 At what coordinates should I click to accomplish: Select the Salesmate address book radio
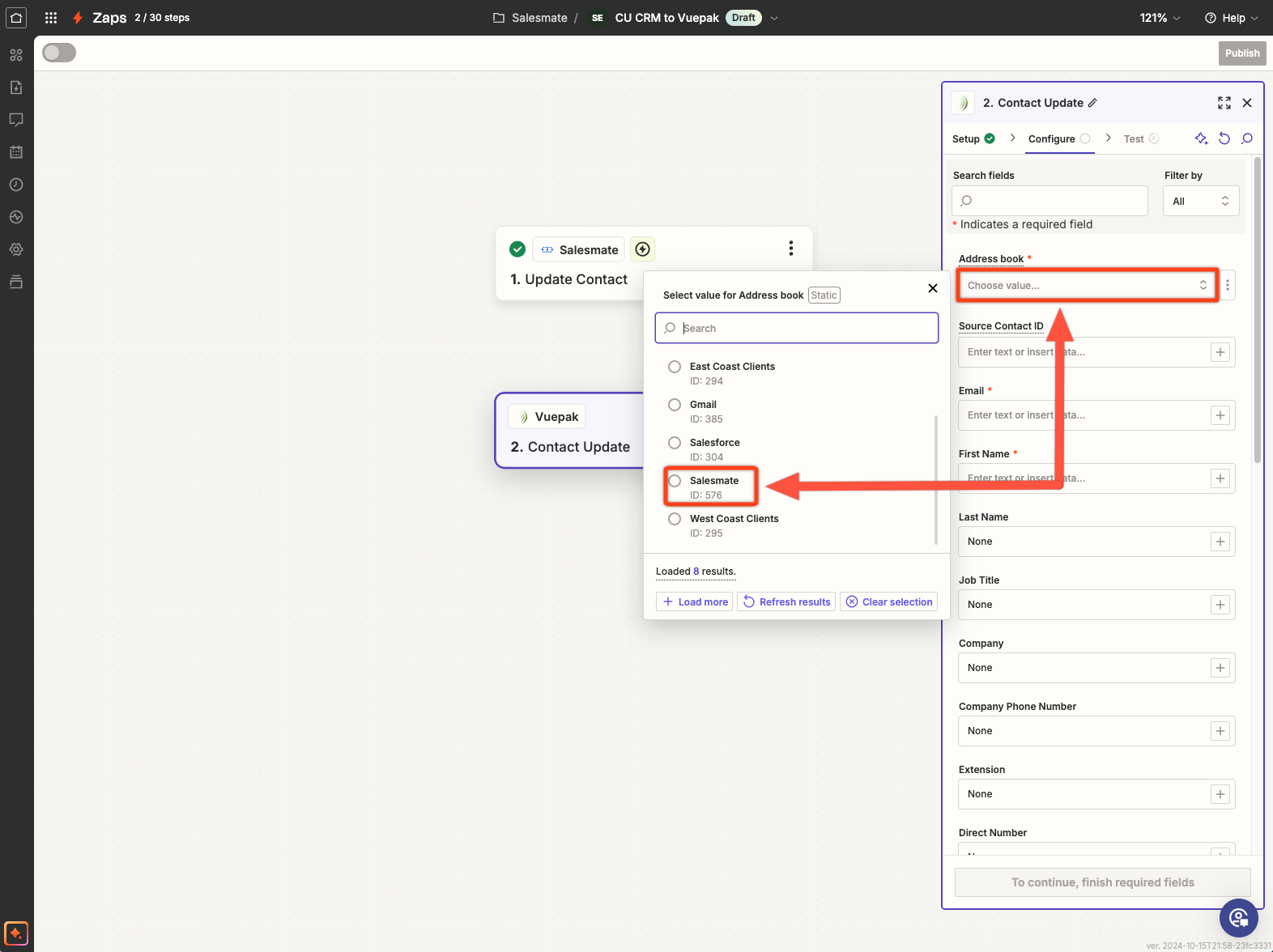point(675,481)
